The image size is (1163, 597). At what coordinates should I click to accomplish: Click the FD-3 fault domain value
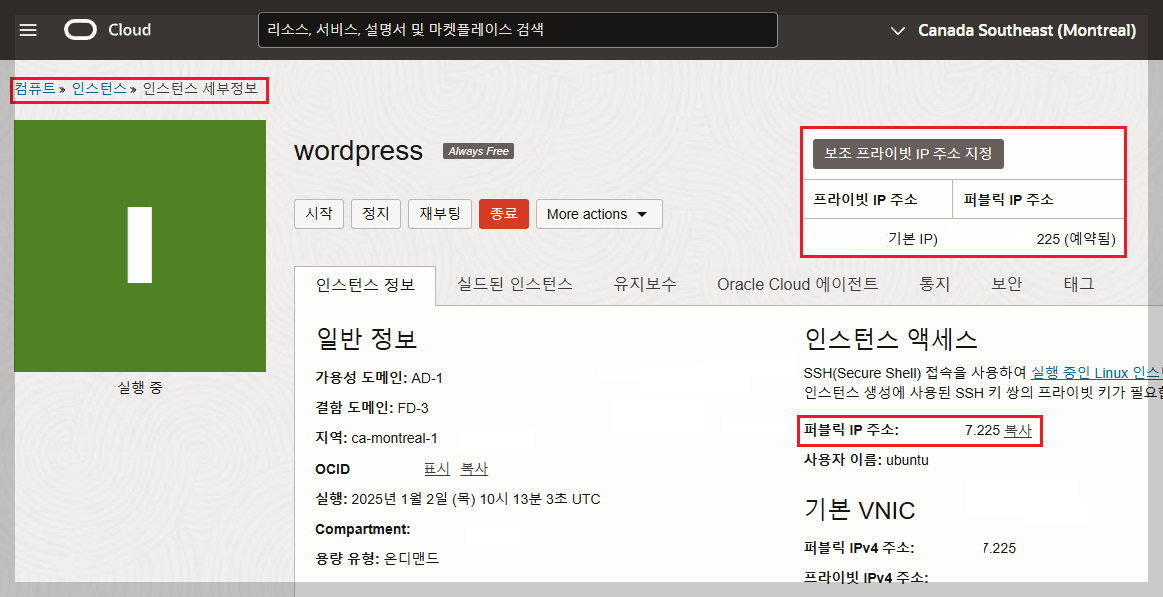point(413,409)
